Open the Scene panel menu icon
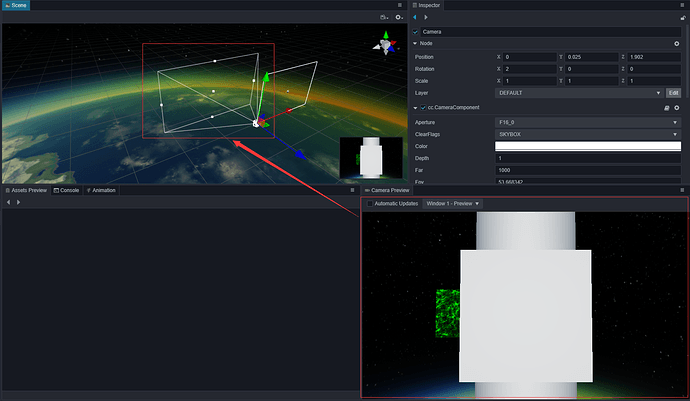The image size is (690, 401). click(400, 5)
